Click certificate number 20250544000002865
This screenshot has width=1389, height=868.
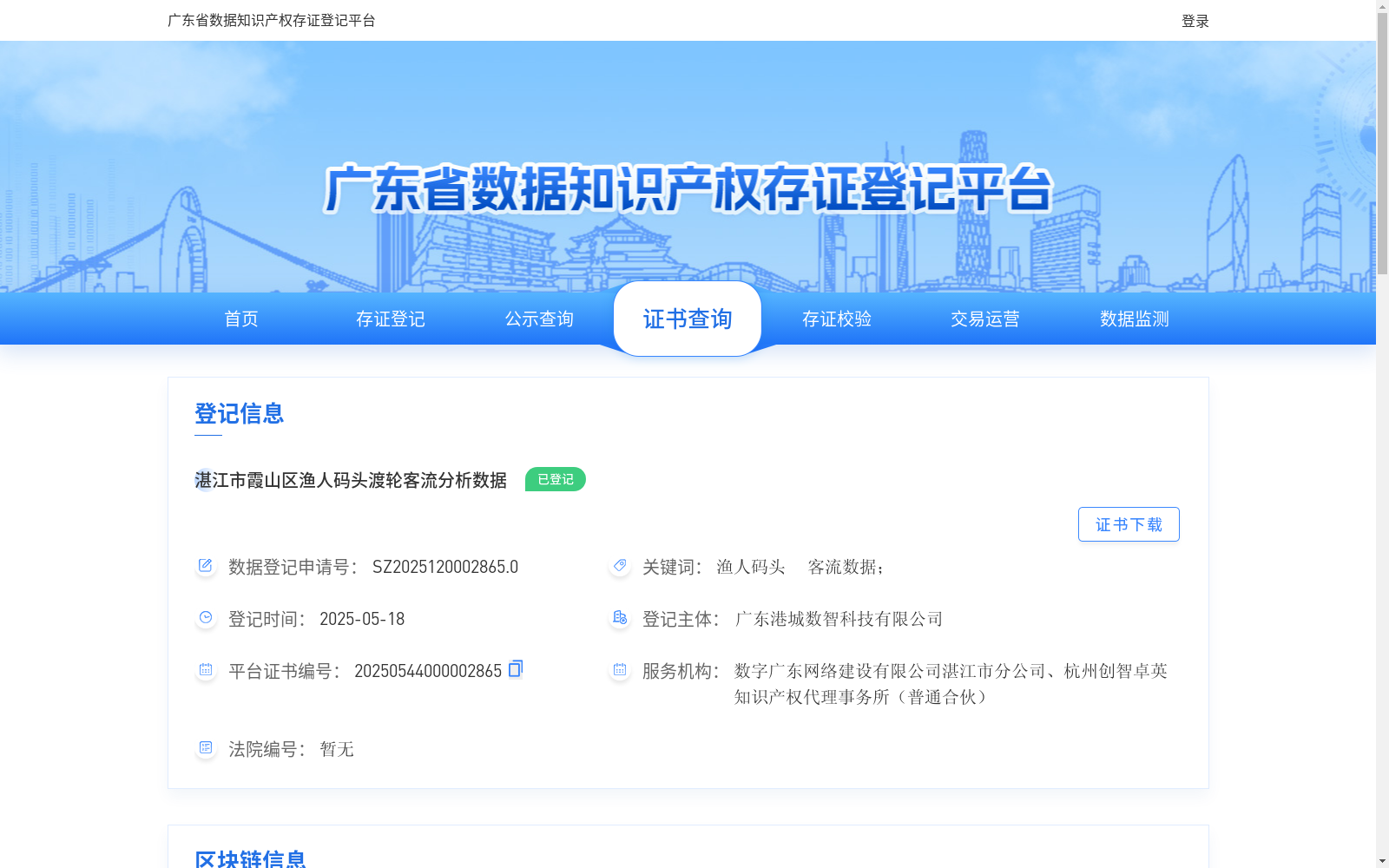coord(428,671)
